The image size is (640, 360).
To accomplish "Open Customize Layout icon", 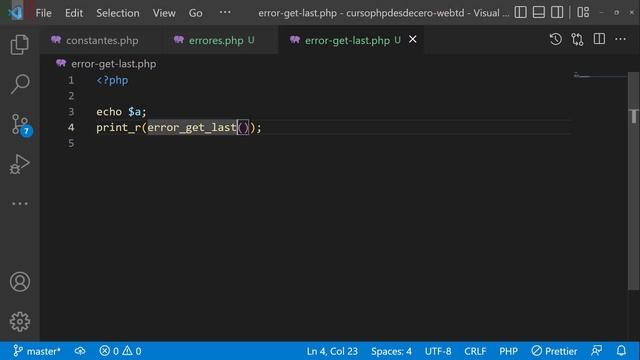I will [583, 12].
